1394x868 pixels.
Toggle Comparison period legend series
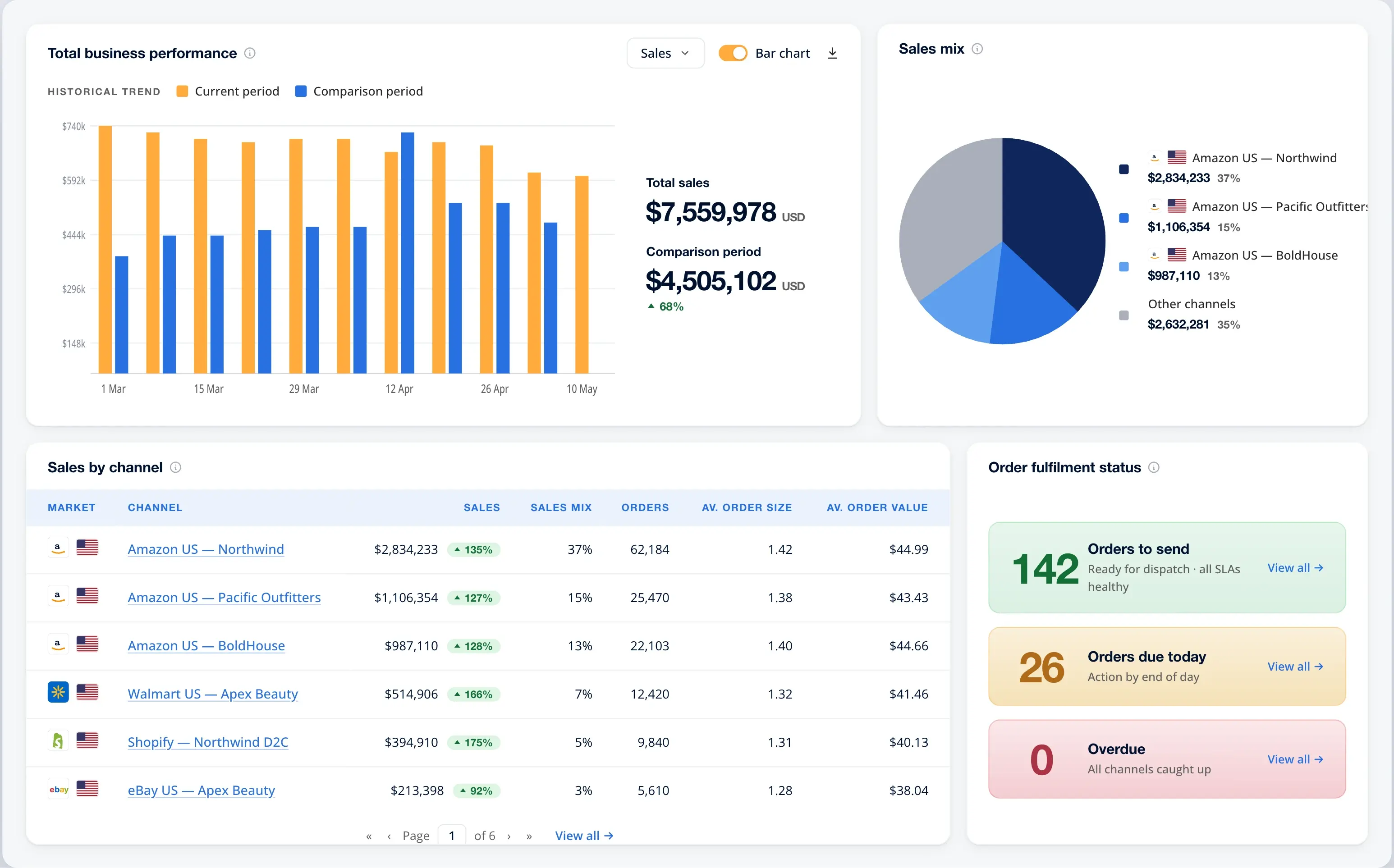359,91
